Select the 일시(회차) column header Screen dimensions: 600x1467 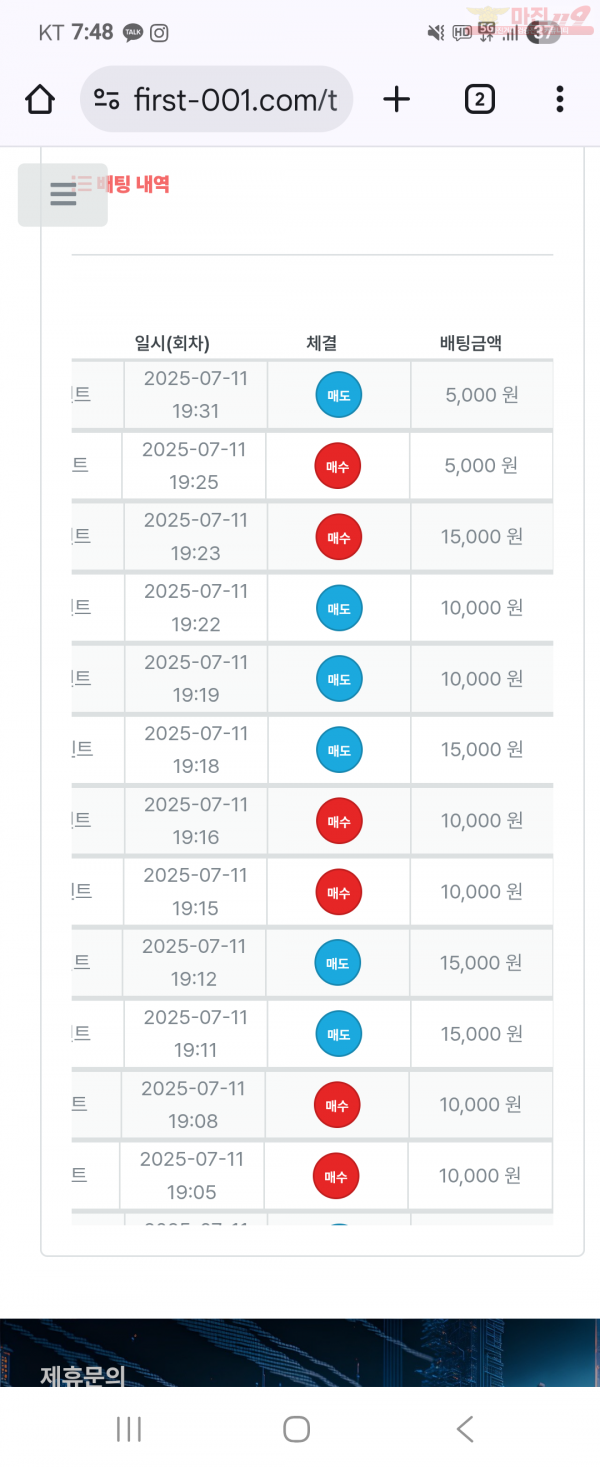coord(172,343)
